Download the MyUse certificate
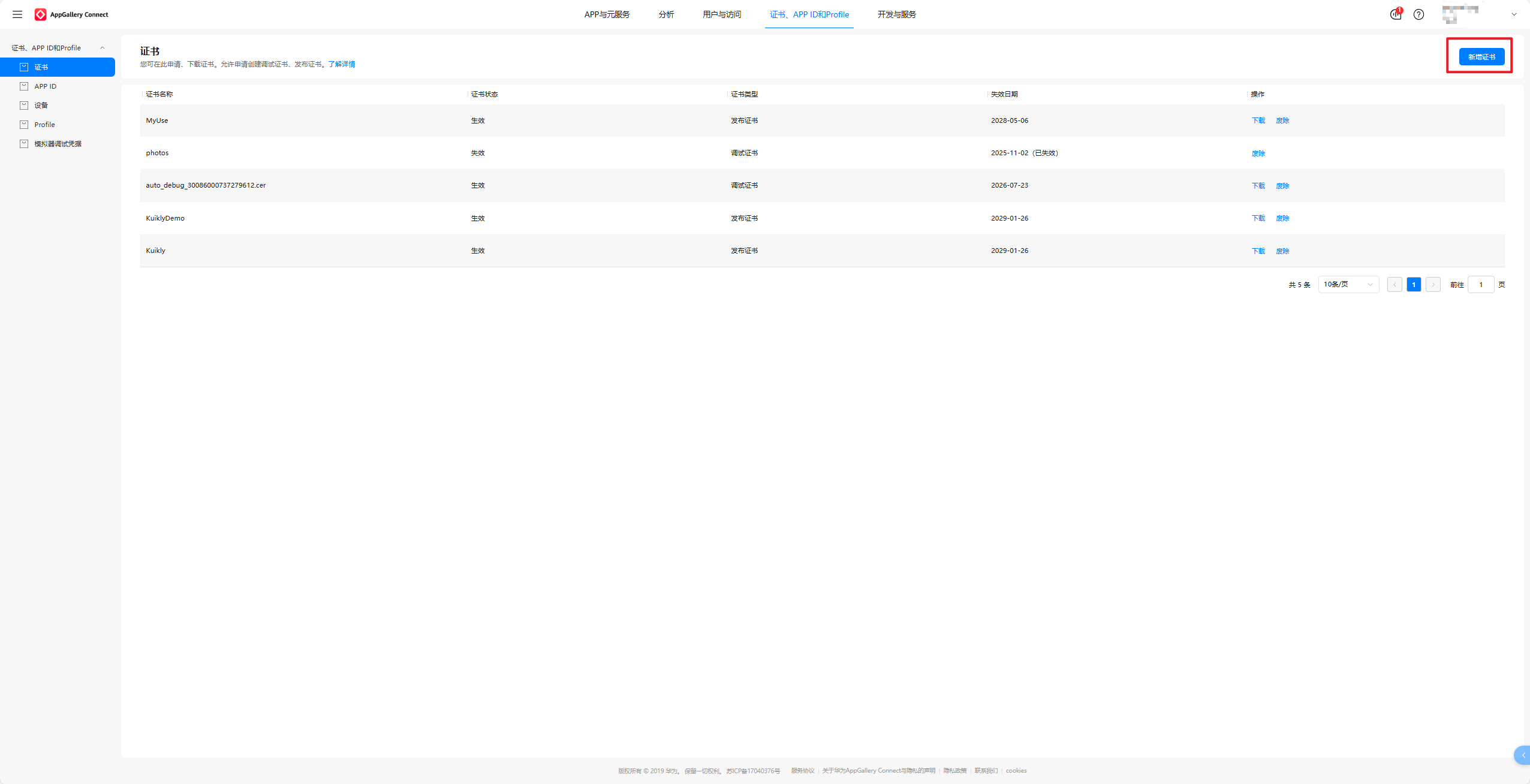This screenshot has width=1530, height=784. tap(1258, 120)
